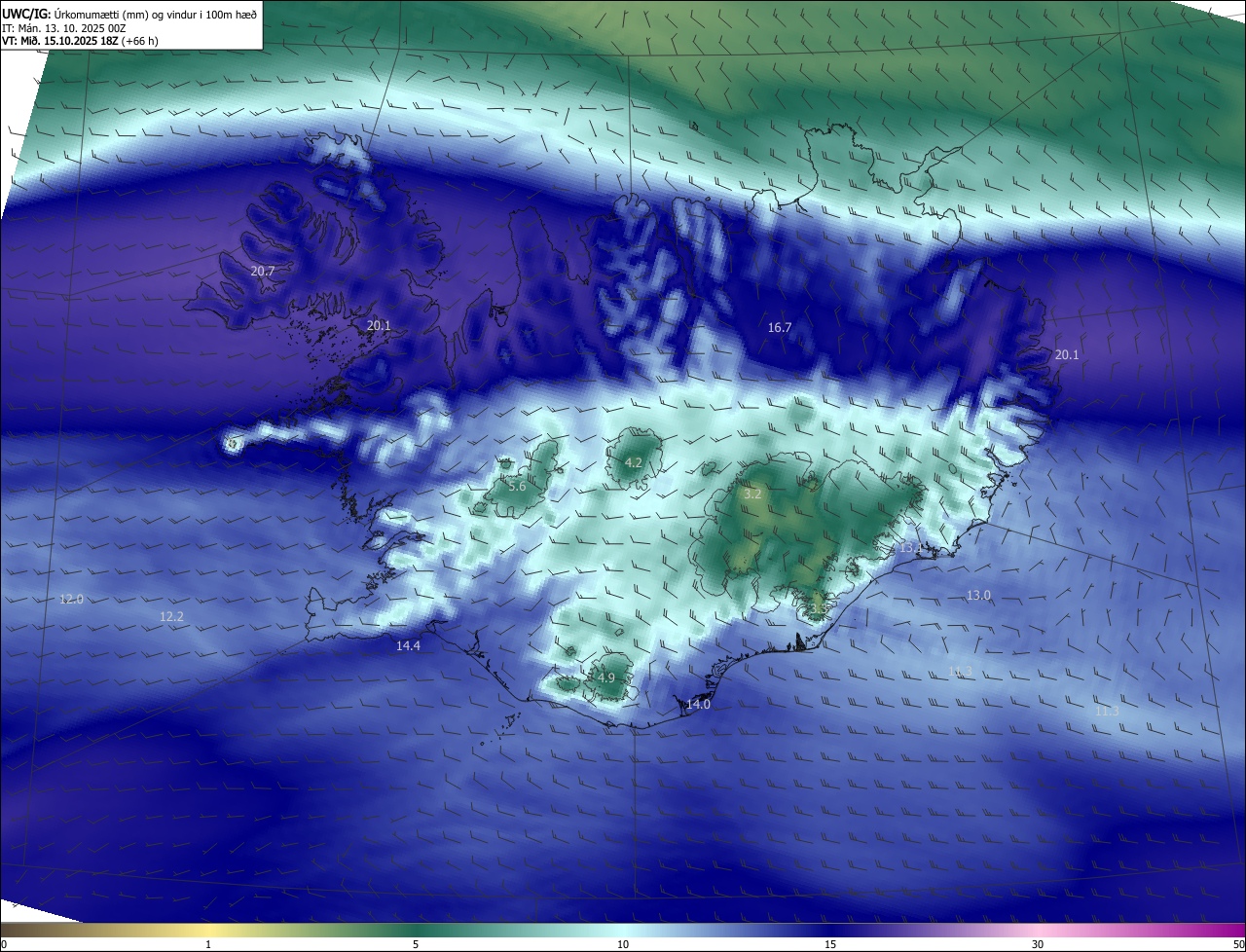Click the easternmost 11.3 value over the sea
This screenshot has width=1246, height=952.
pyautogui.click(x=1107, y=713)
